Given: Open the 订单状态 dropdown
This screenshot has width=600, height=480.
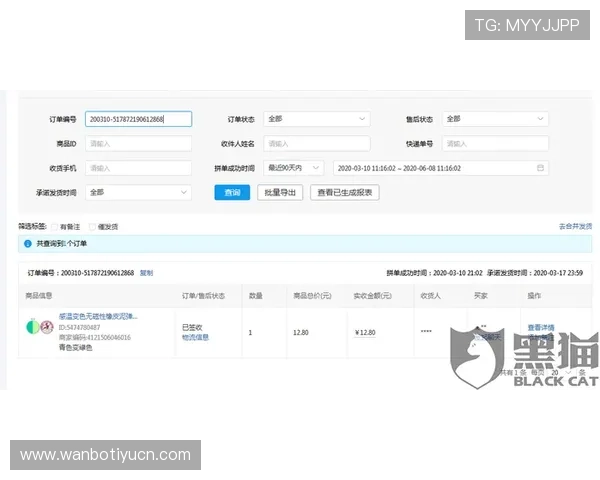Looking at the screenshot, I should coord(317,119).
